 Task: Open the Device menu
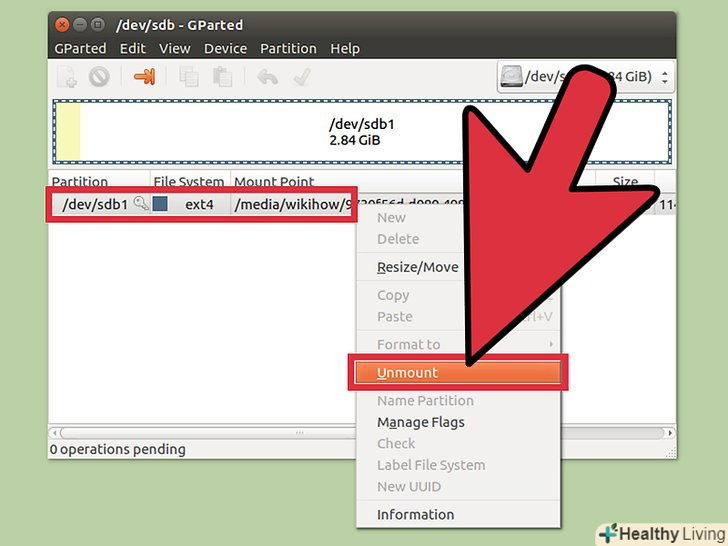coord(225,48)
